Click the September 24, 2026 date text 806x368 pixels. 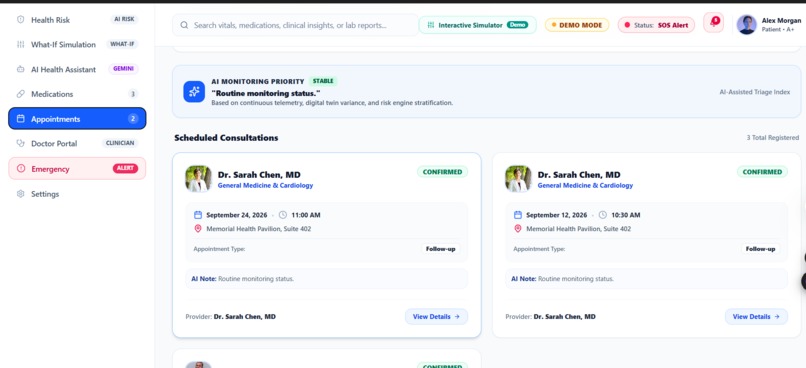pyautogui.click(x=237, y=215)
